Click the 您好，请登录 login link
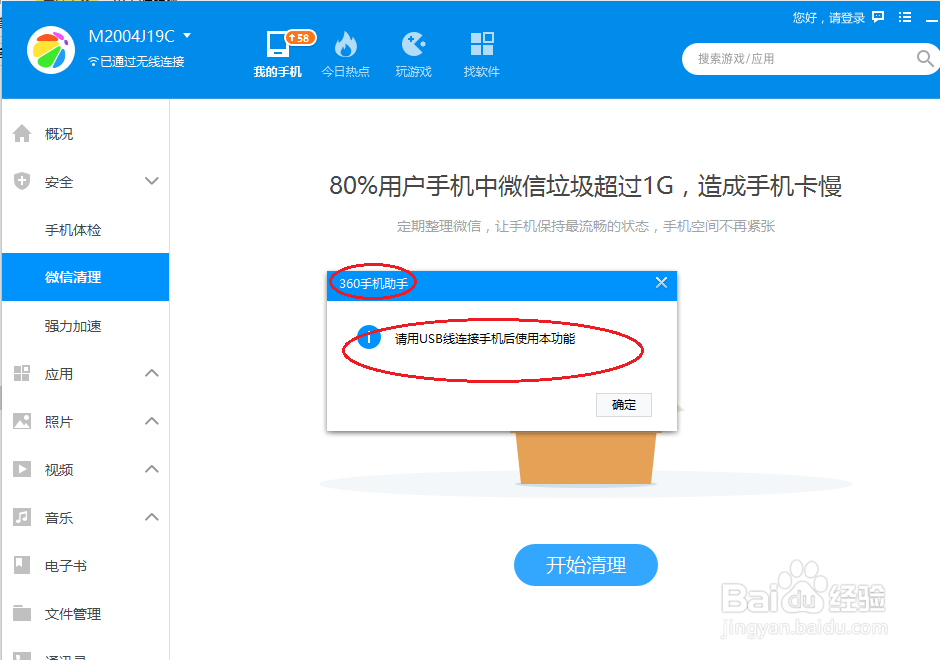This screenshot has height=660, width=940. tap(828, 17)
